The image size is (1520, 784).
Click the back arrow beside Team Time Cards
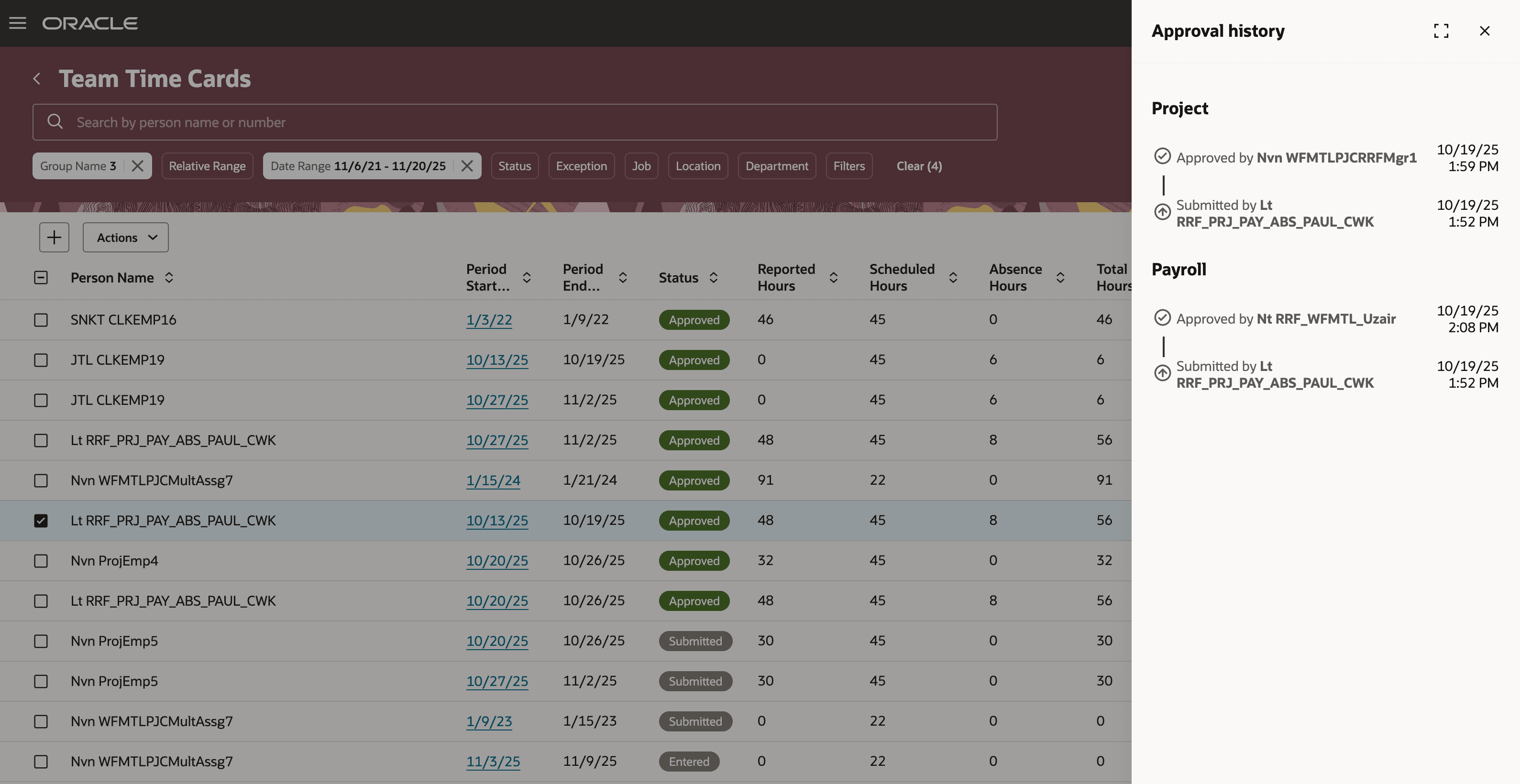click(x=37, y=78)
